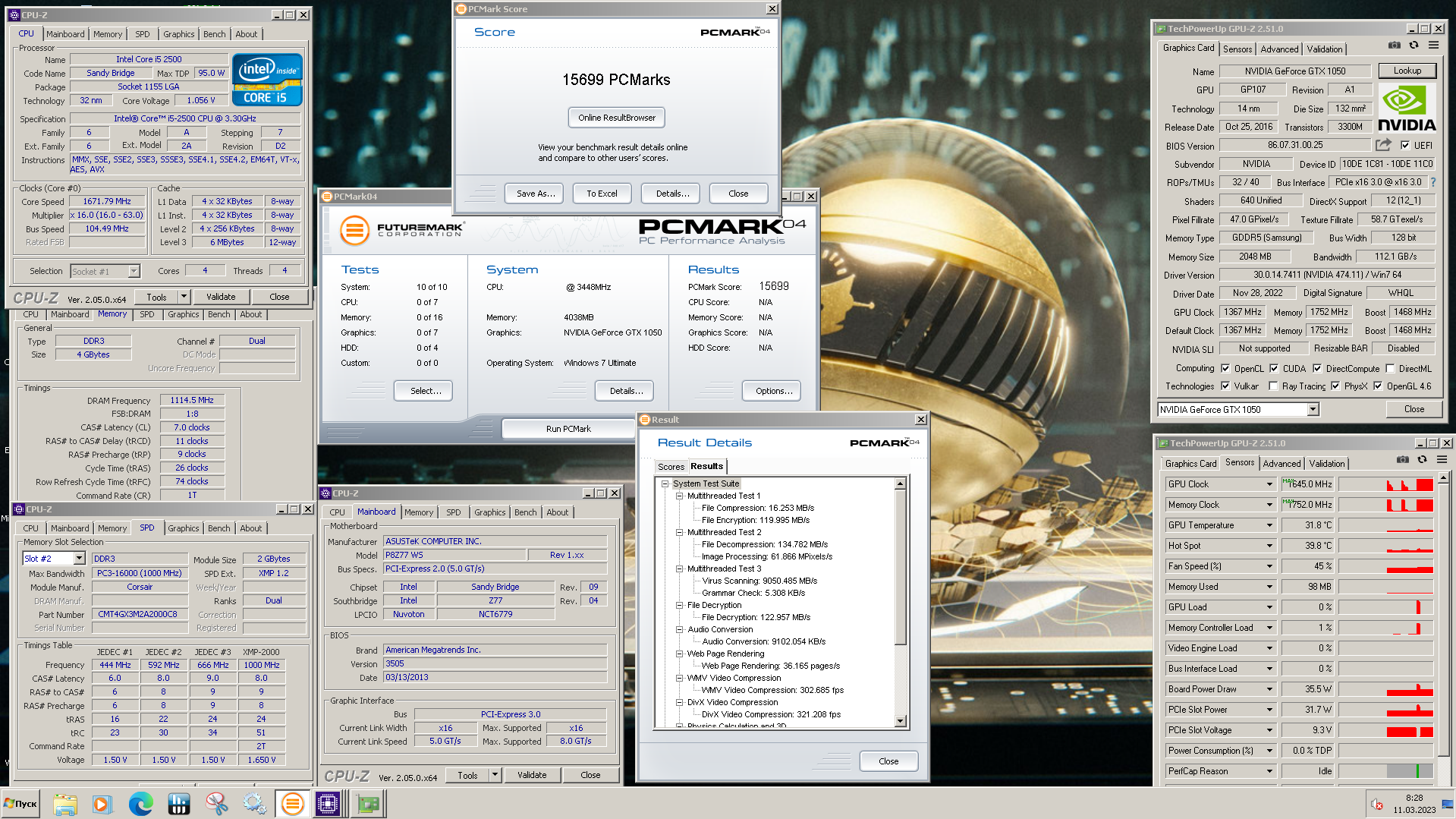The image size is (1456, 819).
Task: Click the Result Details vertical scrollbar down arrow
Action: (901, 721)
